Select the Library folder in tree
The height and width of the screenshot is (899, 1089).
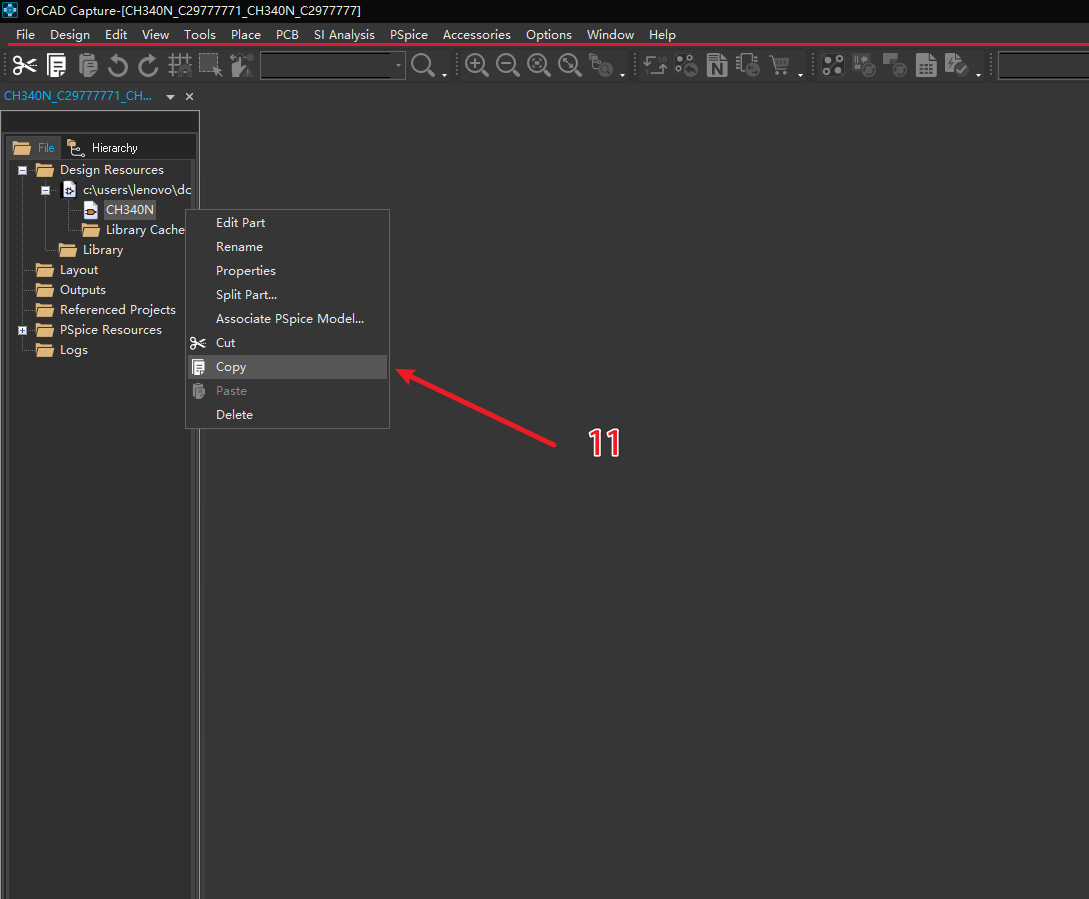click(102, 250)
